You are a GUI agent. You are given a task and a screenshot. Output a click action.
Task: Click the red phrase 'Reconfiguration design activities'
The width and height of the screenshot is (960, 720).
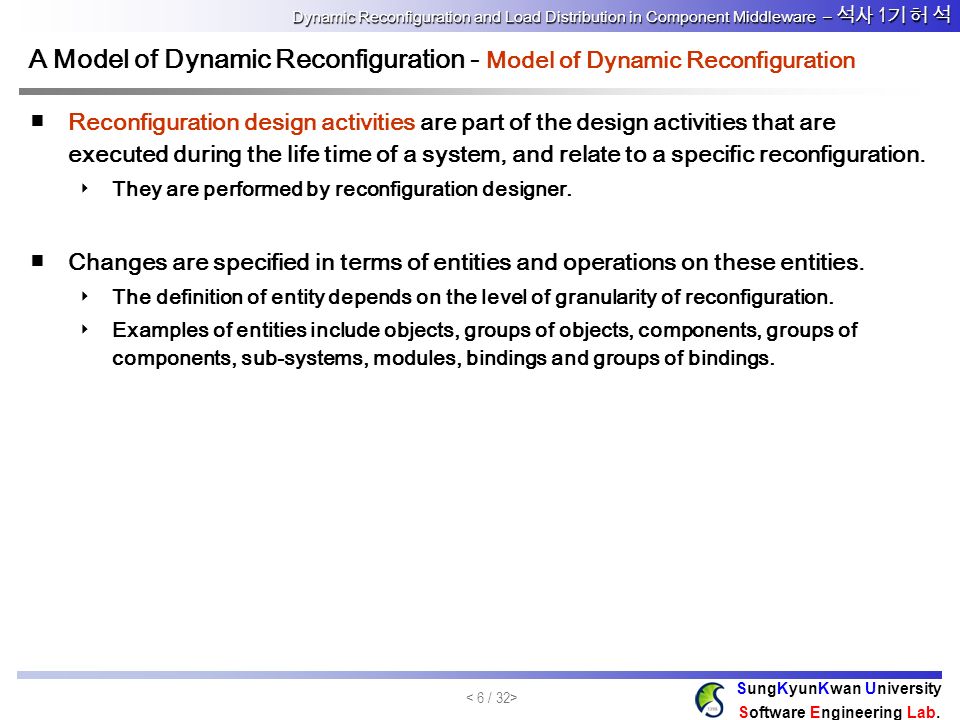pos(242,122)
